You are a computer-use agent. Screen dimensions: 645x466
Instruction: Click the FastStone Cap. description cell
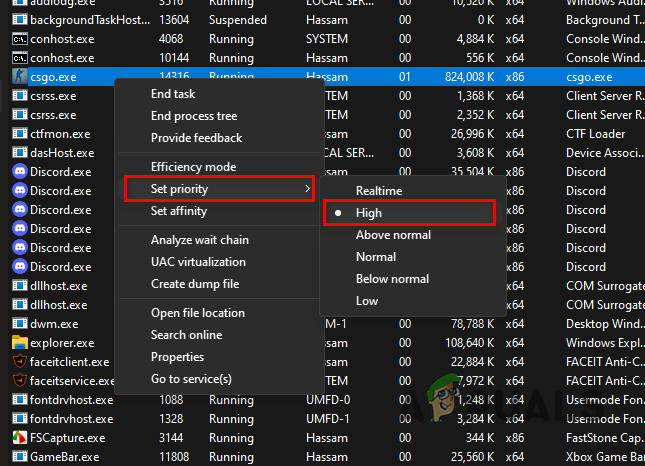(x=604, y=438)
